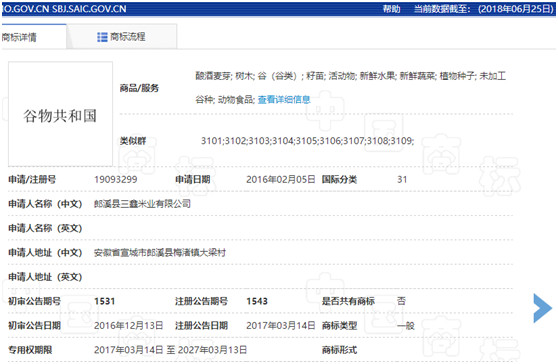Click the 国际分类 label
The image size is (558, 364).
(339, 179)
